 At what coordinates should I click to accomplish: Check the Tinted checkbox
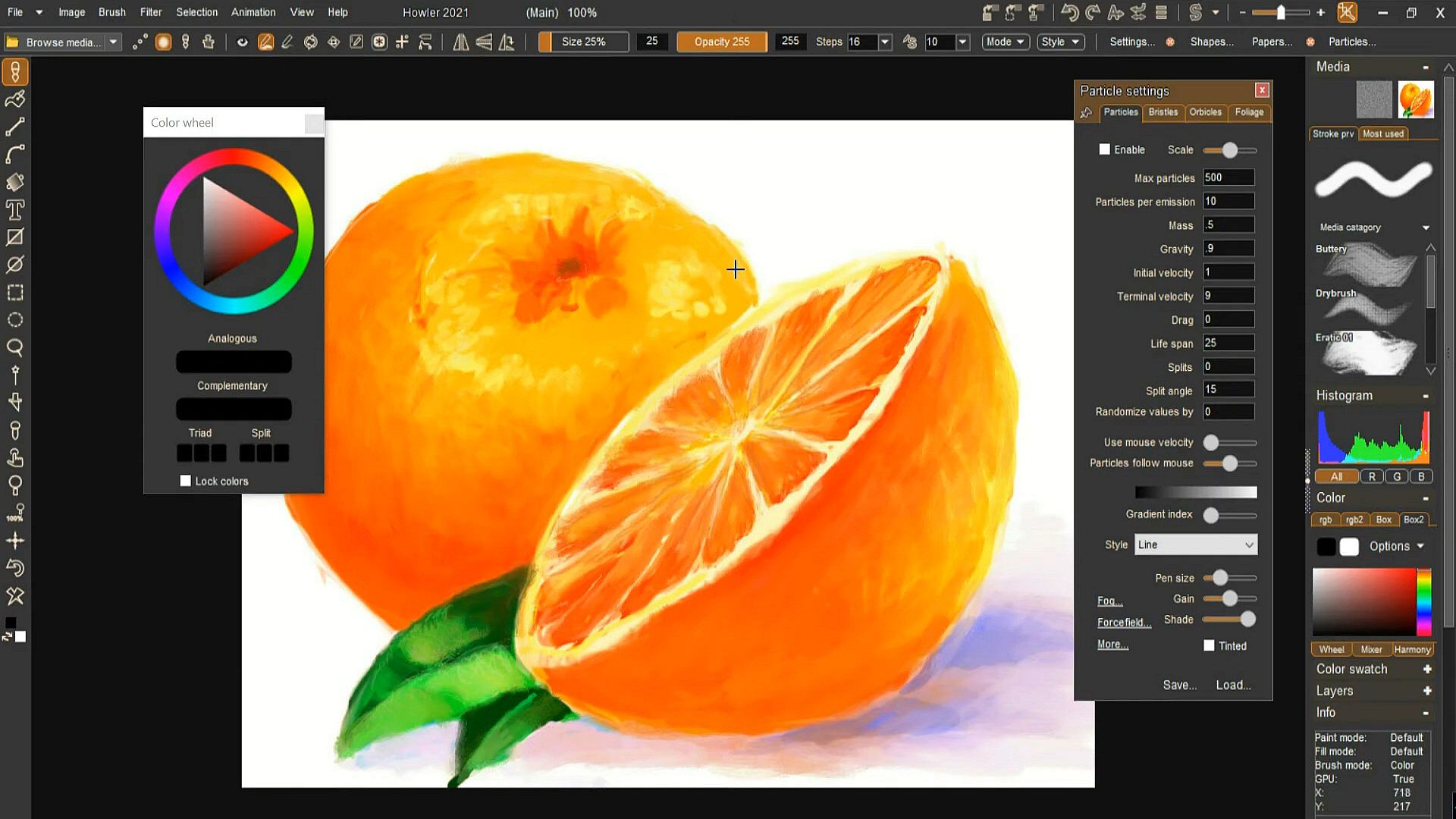1209,645
